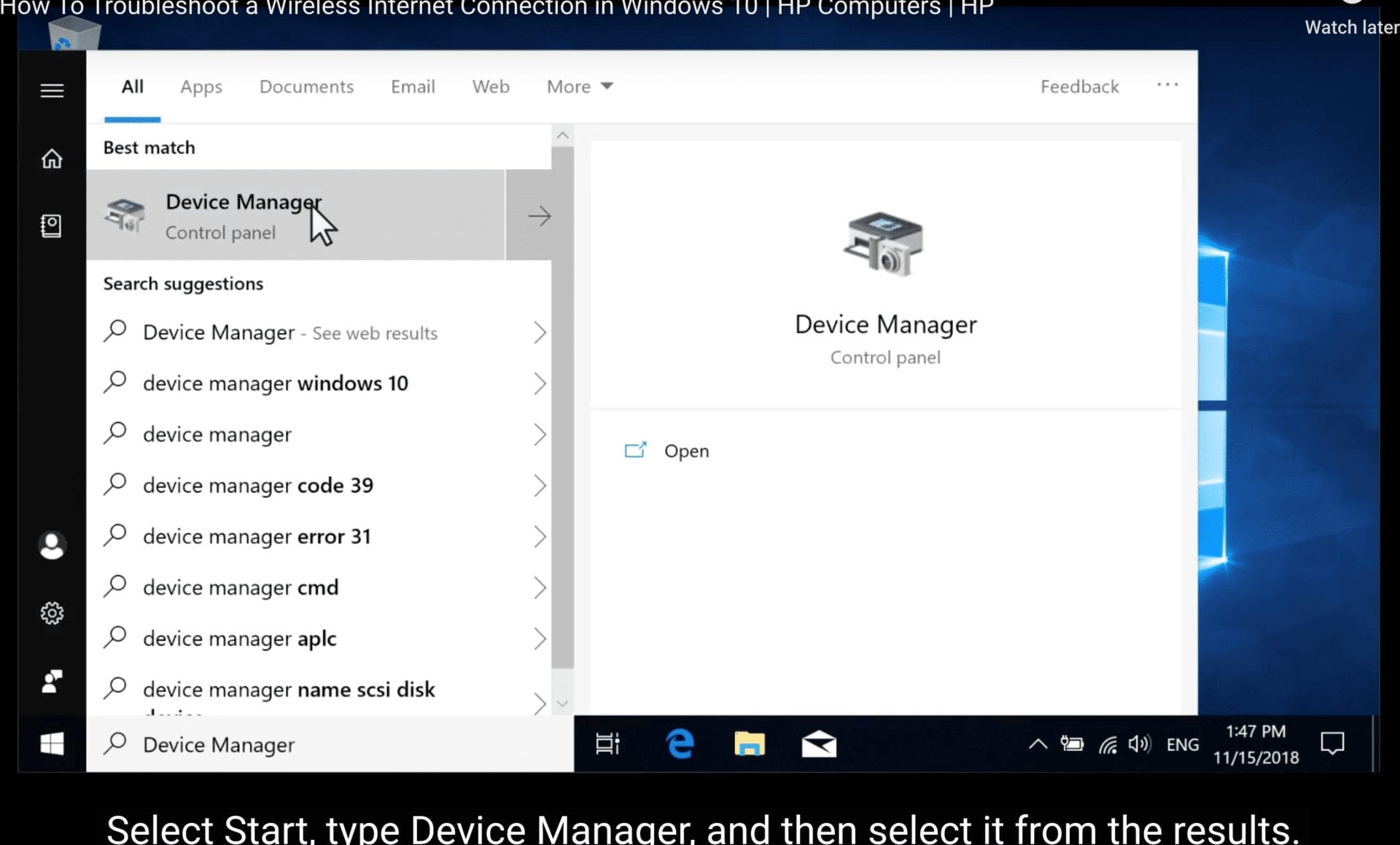Expand 'Device Manager - See web results' chevron

[x=540, y=332]
